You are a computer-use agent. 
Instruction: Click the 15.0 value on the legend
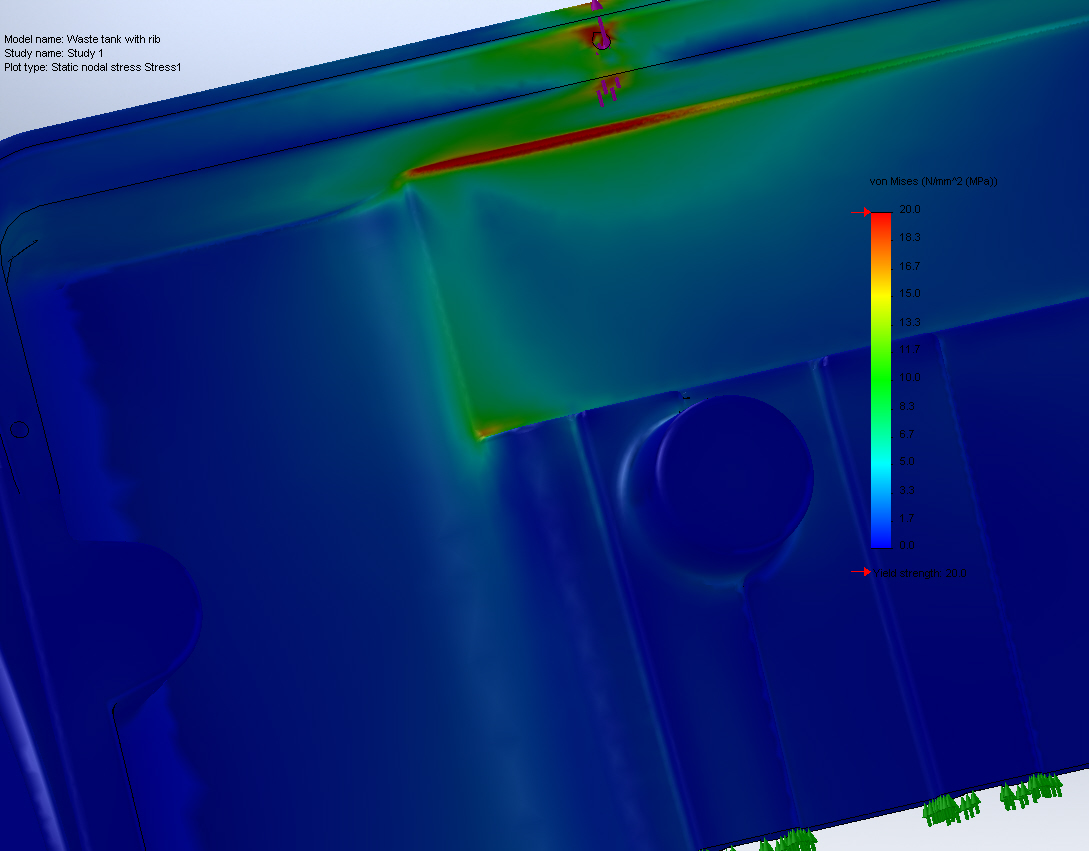pos(909,293)
